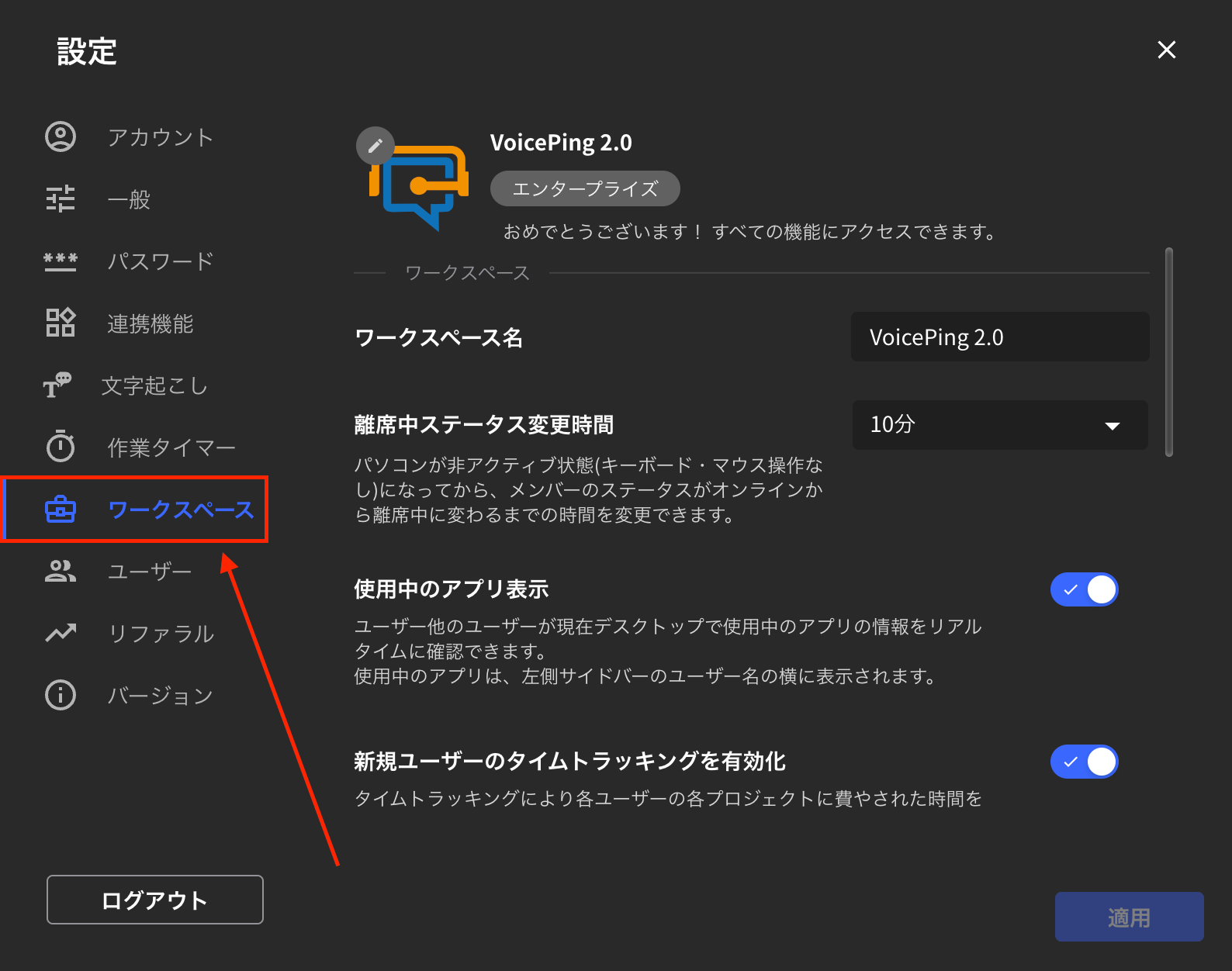Click the リファラル trending arrow icon
This screenshot has height=971, width=1232.
(x=61, y=634)
